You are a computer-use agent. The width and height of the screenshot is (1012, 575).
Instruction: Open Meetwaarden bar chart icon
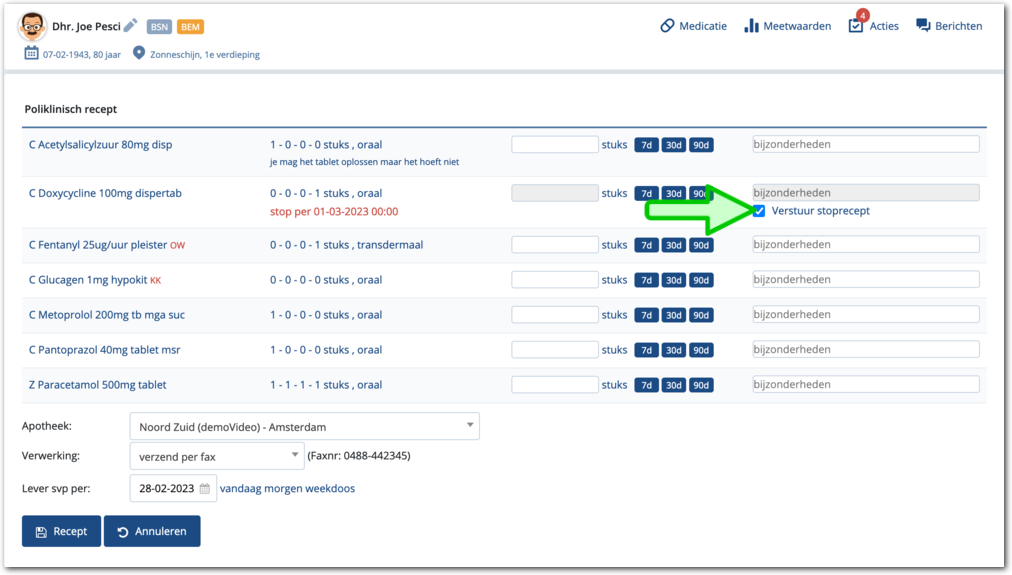(752, 26)
